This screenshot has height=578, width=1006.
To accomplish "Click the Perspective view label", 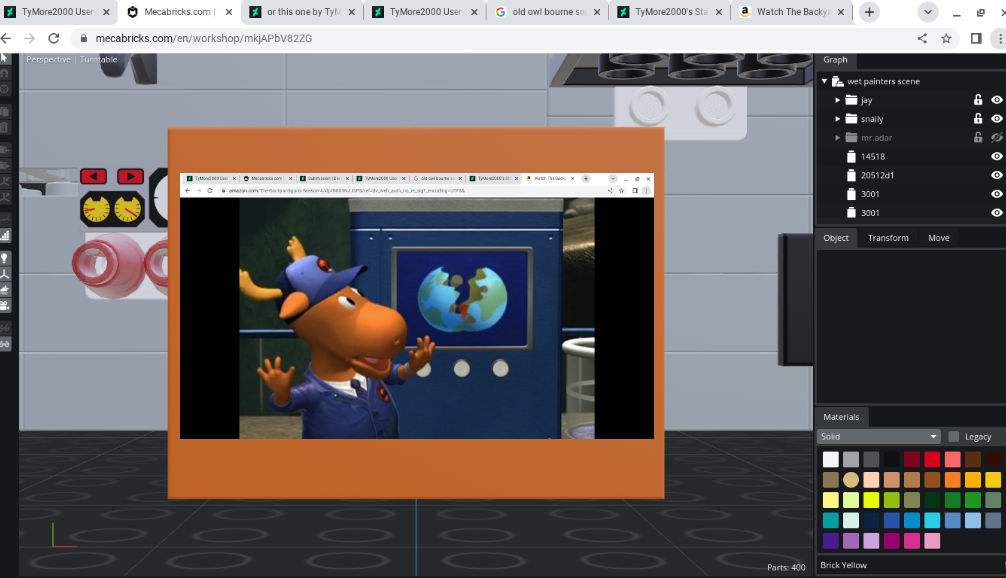I will pyautogui.click(x=48, y=60).
